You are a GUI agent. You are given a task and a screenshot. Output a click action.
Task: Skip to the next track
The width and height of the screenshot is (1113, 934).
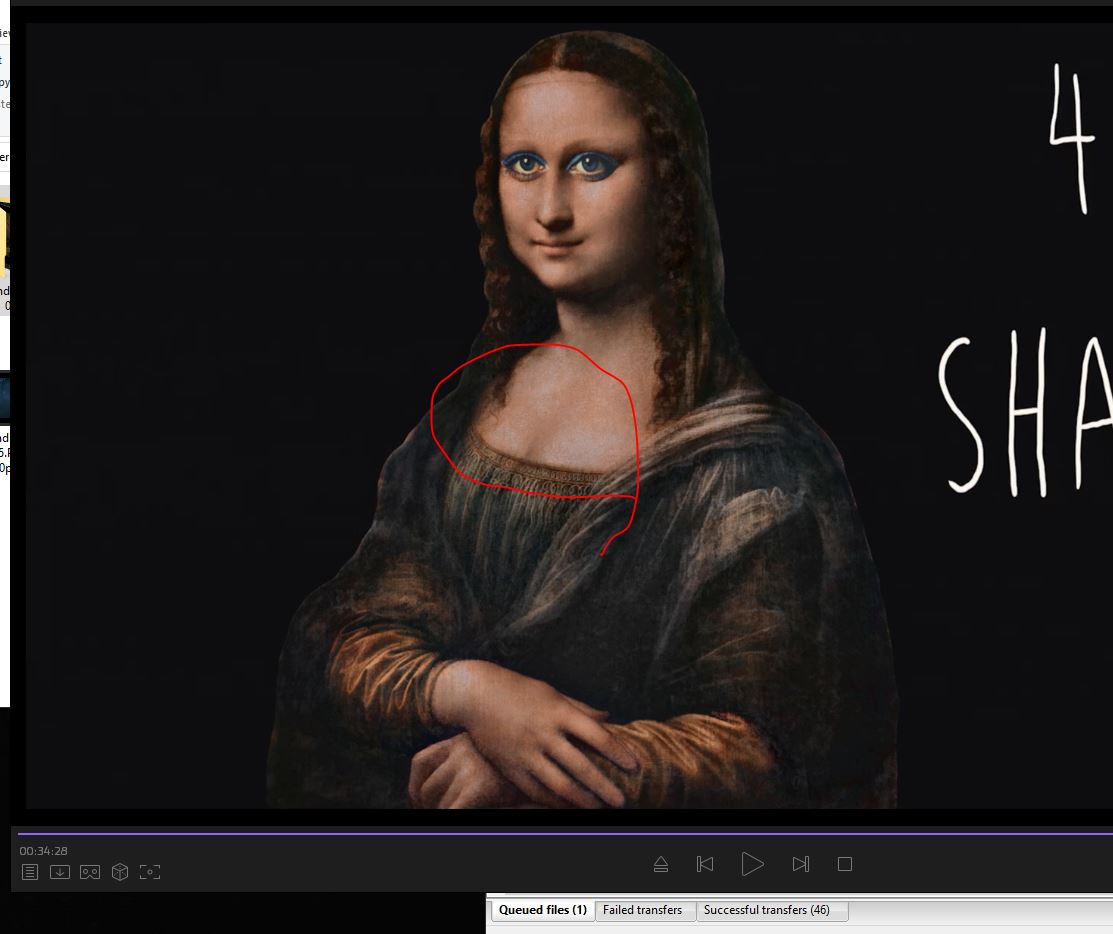click(x=800, y=864)
